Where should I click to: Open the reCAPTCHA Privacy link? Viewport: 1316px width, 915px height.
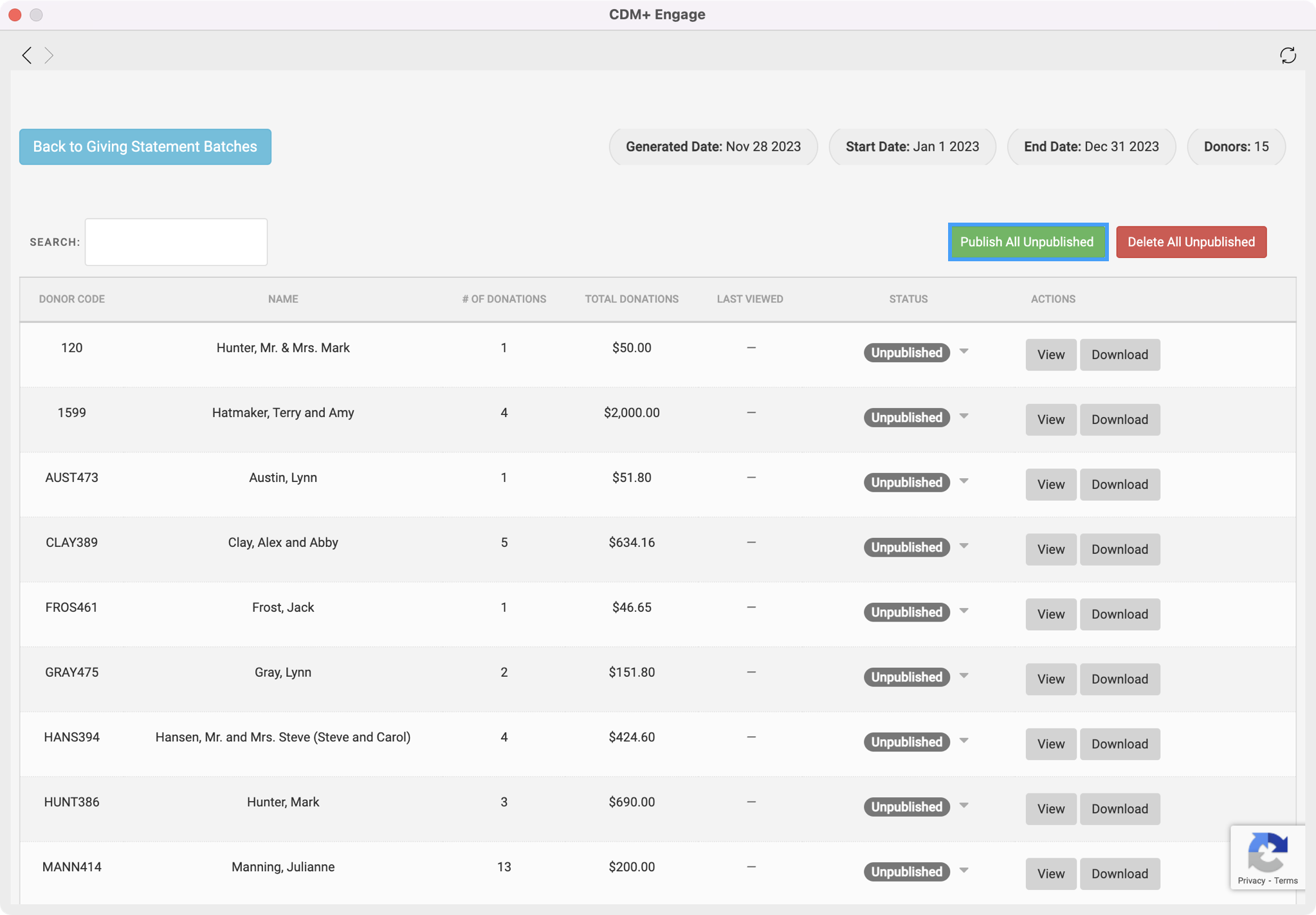(x=1251, y=880)
